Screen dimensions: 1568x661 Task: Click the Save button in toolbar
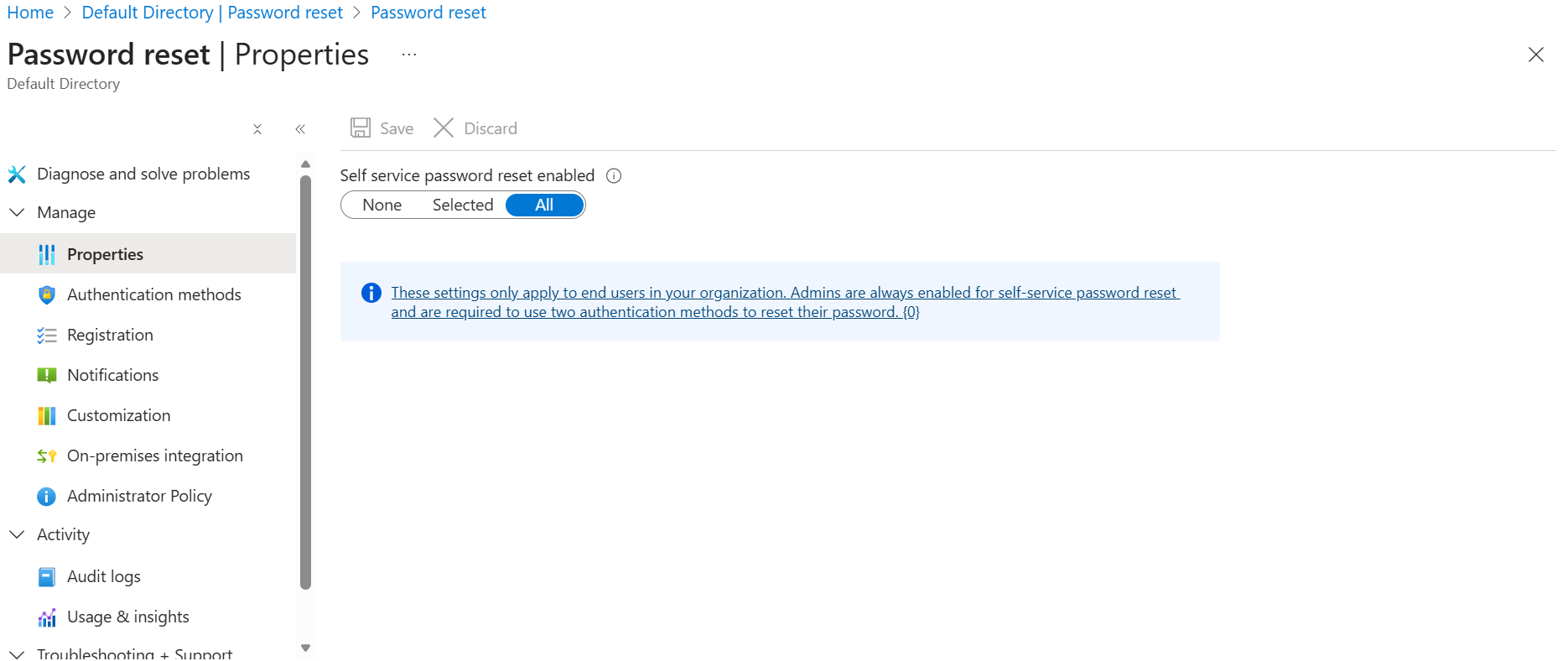click(382, 128)
